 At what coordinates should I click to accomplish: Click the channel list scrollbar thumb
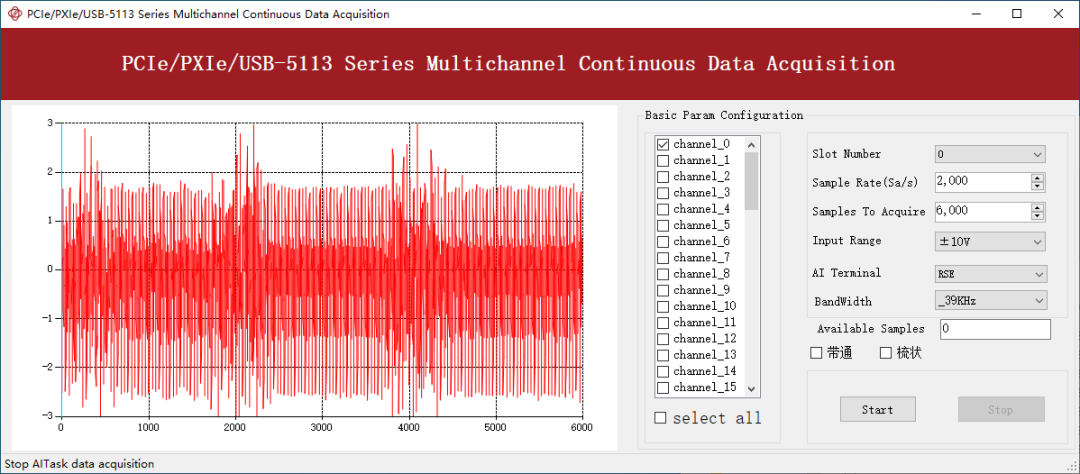751,181
